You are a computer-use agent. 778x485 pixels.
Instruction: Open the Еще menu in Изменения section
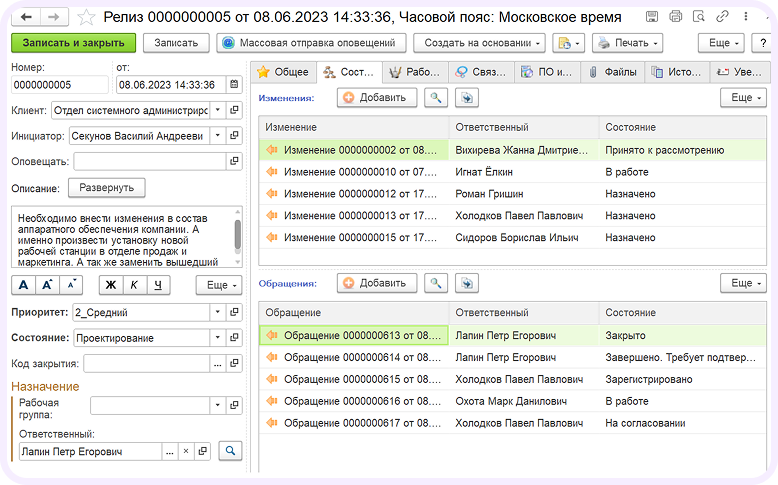743,98
